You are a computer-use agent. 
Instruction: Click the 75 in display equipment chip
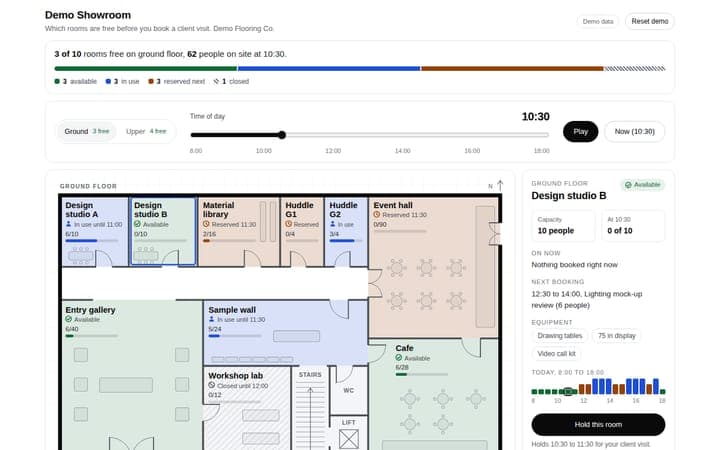617,336
